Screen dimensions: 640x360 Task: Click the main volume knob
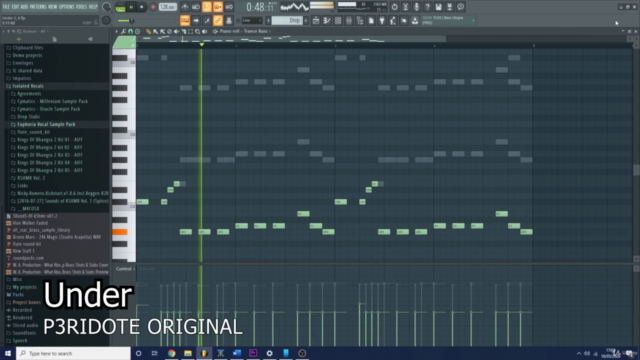pyautogui.click(x=107, y=7)
